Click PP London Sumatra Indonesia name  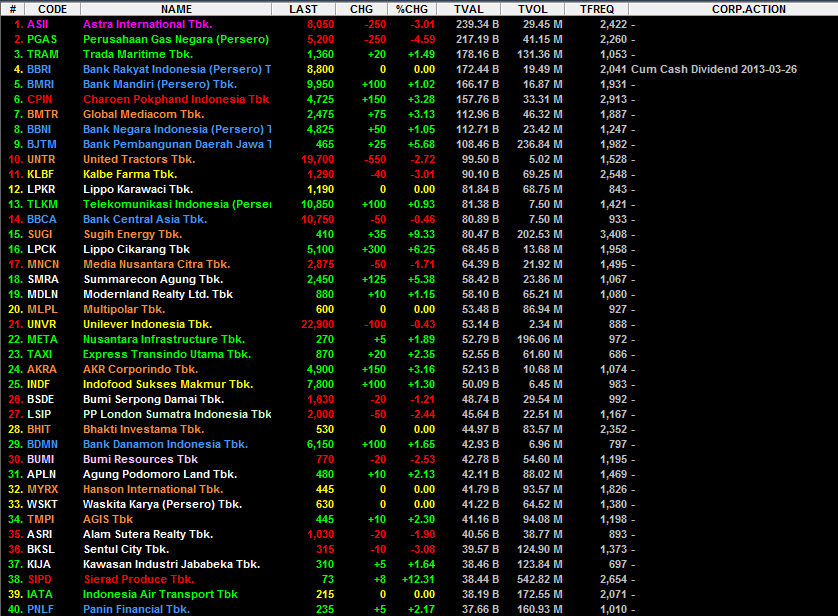177,414
